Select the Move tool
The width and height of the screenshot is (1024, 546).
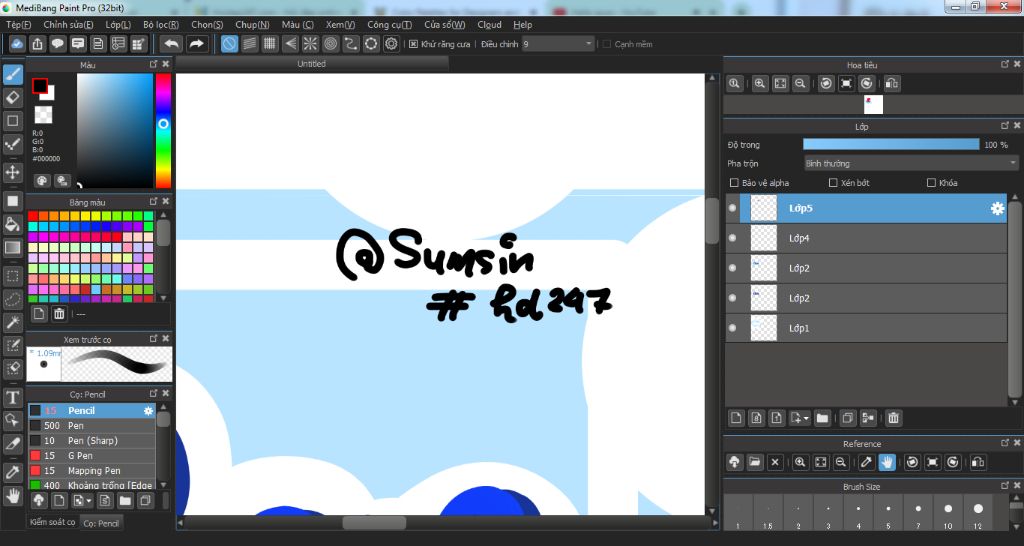click(x=12, y=172)
